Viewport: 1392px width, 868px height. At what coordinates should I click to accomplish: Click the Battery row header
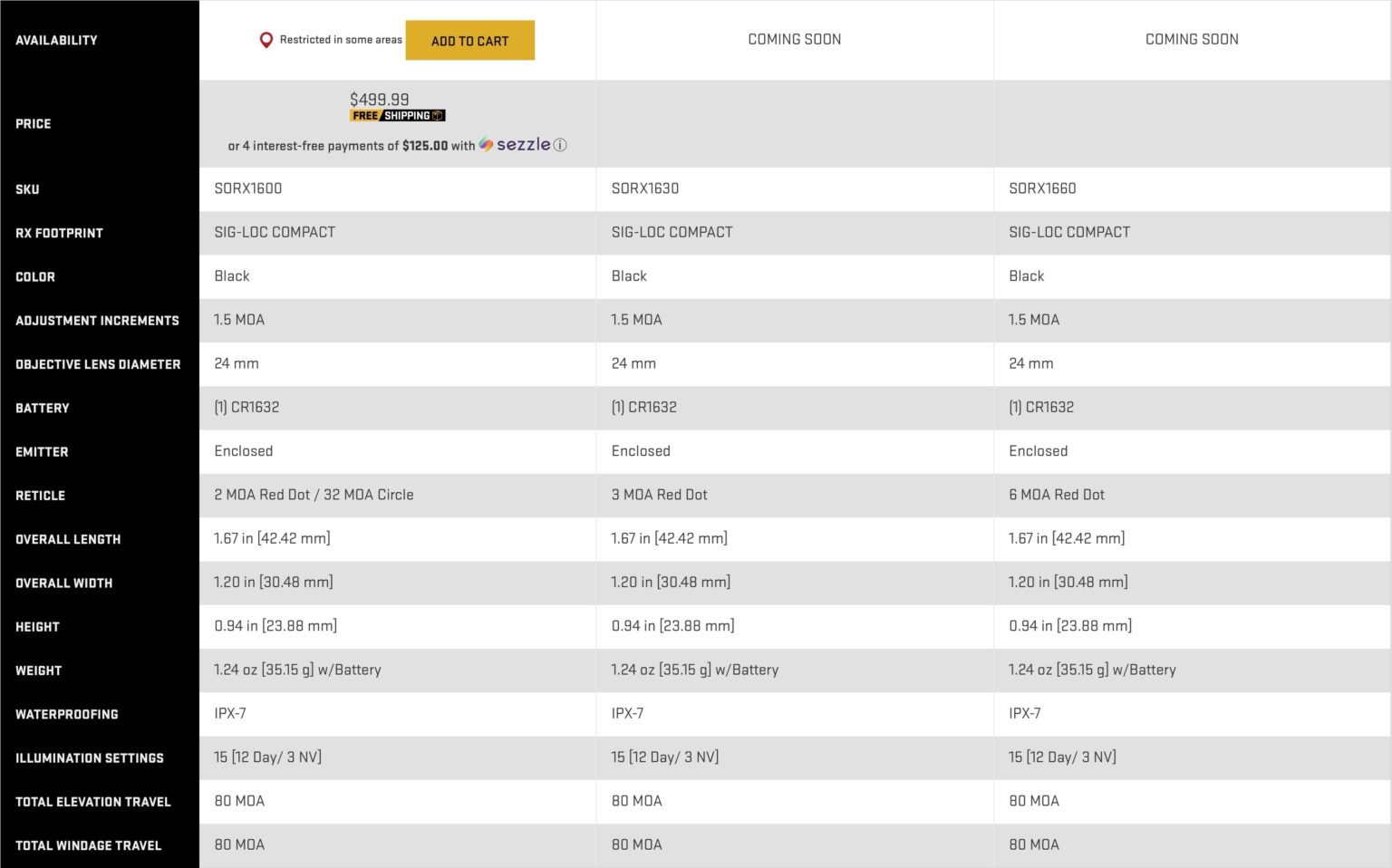tap(42, 408)
